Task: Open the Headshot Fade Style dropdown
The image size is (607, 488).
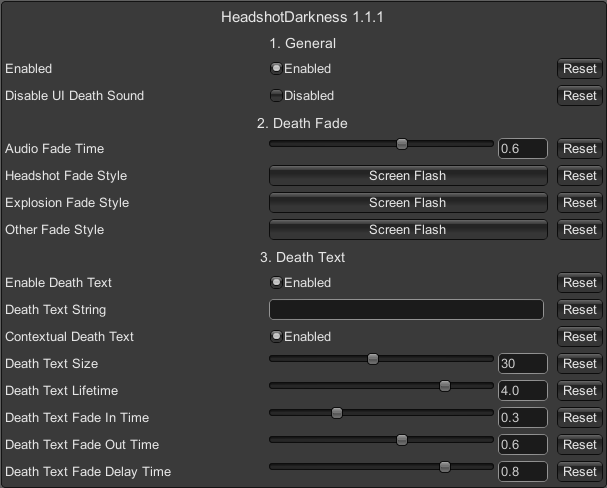Action: 407,176
